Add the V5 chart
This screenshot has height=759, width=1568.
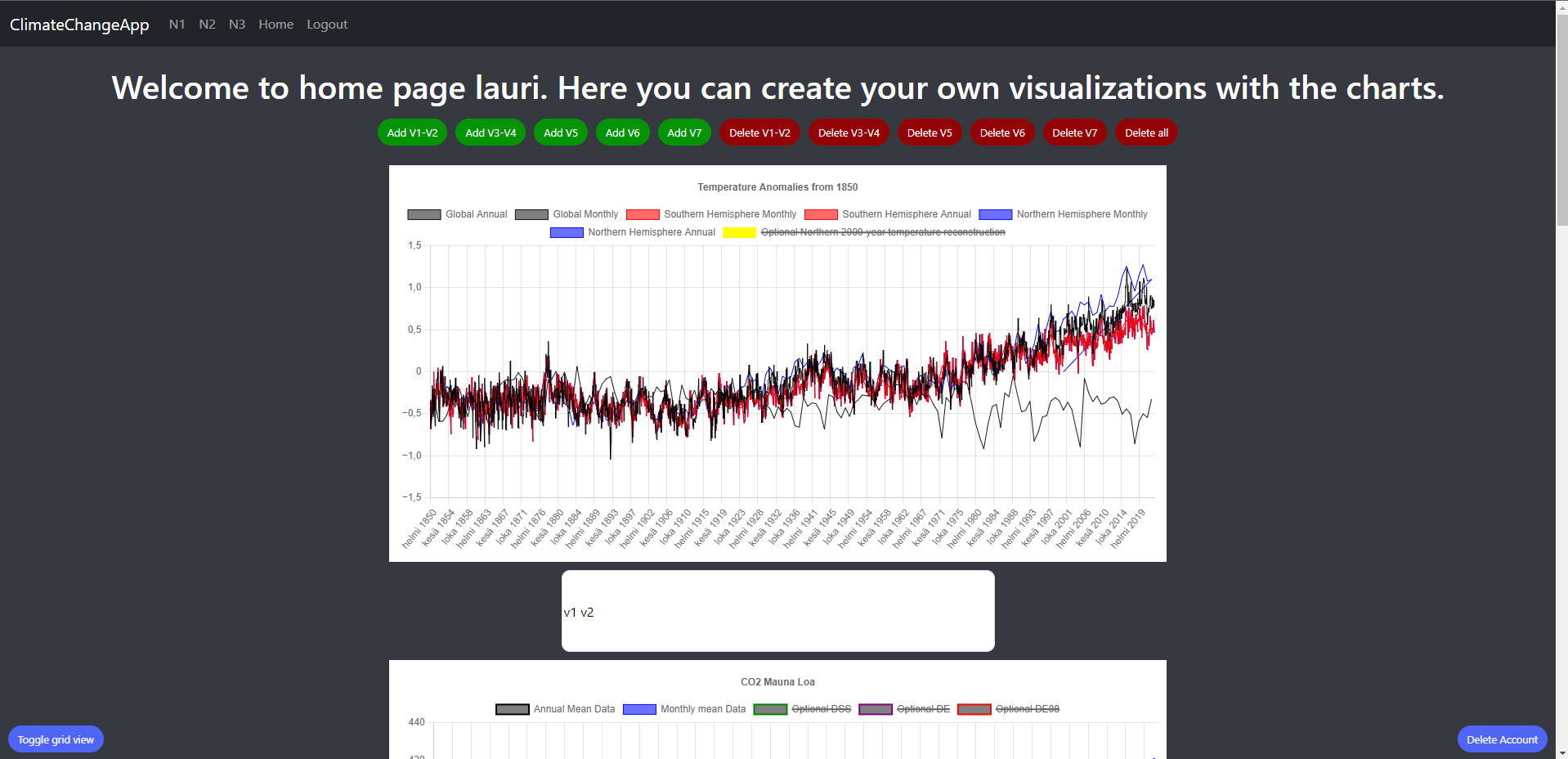click(x=561, y=132)
